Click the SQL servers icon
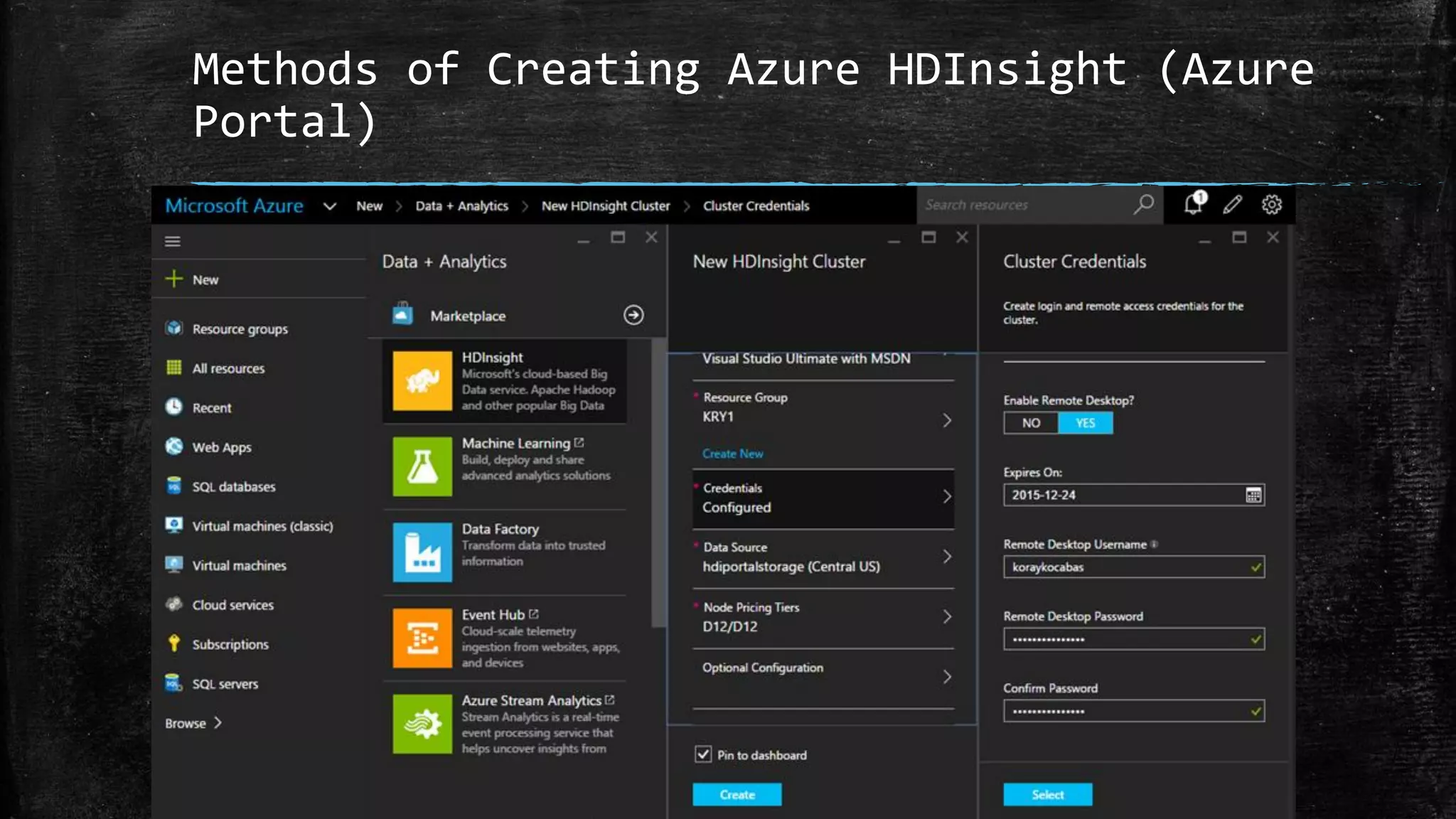1456x819 pixels. [173, 682]
